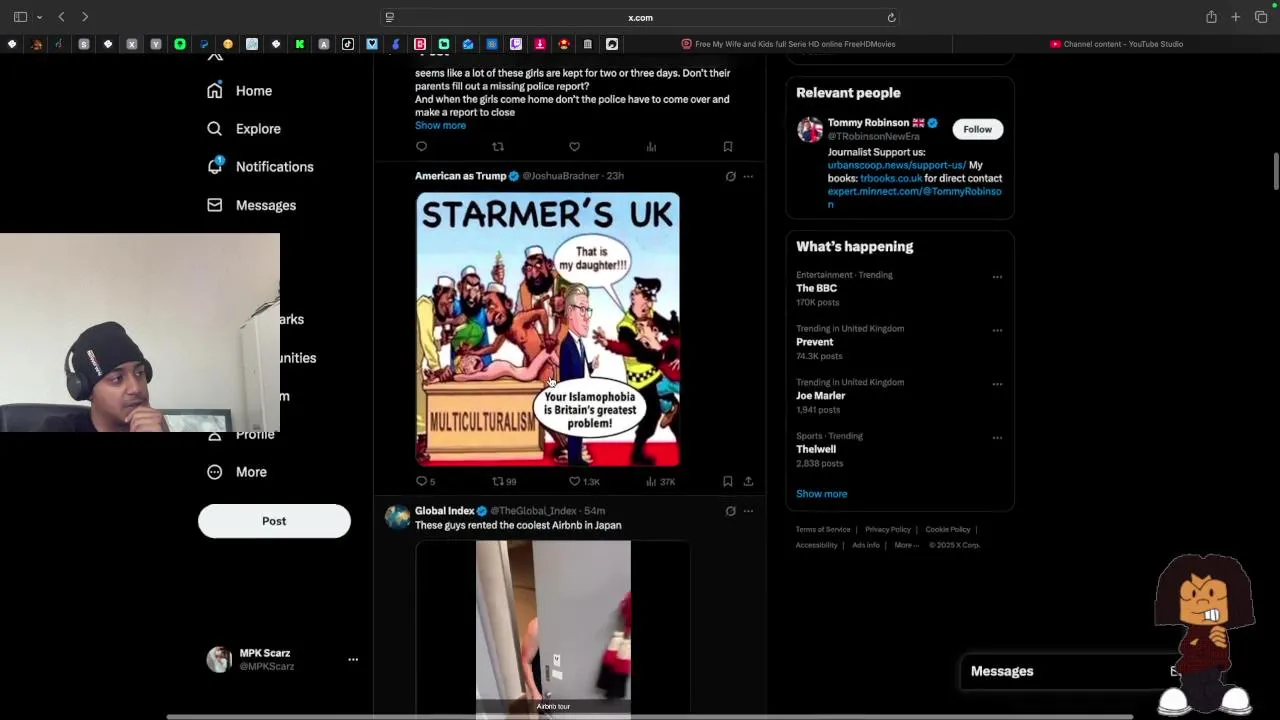The width and height of the screenshot is (1280, 720).
Task: Click the Post button
Action: coord(274,521)
